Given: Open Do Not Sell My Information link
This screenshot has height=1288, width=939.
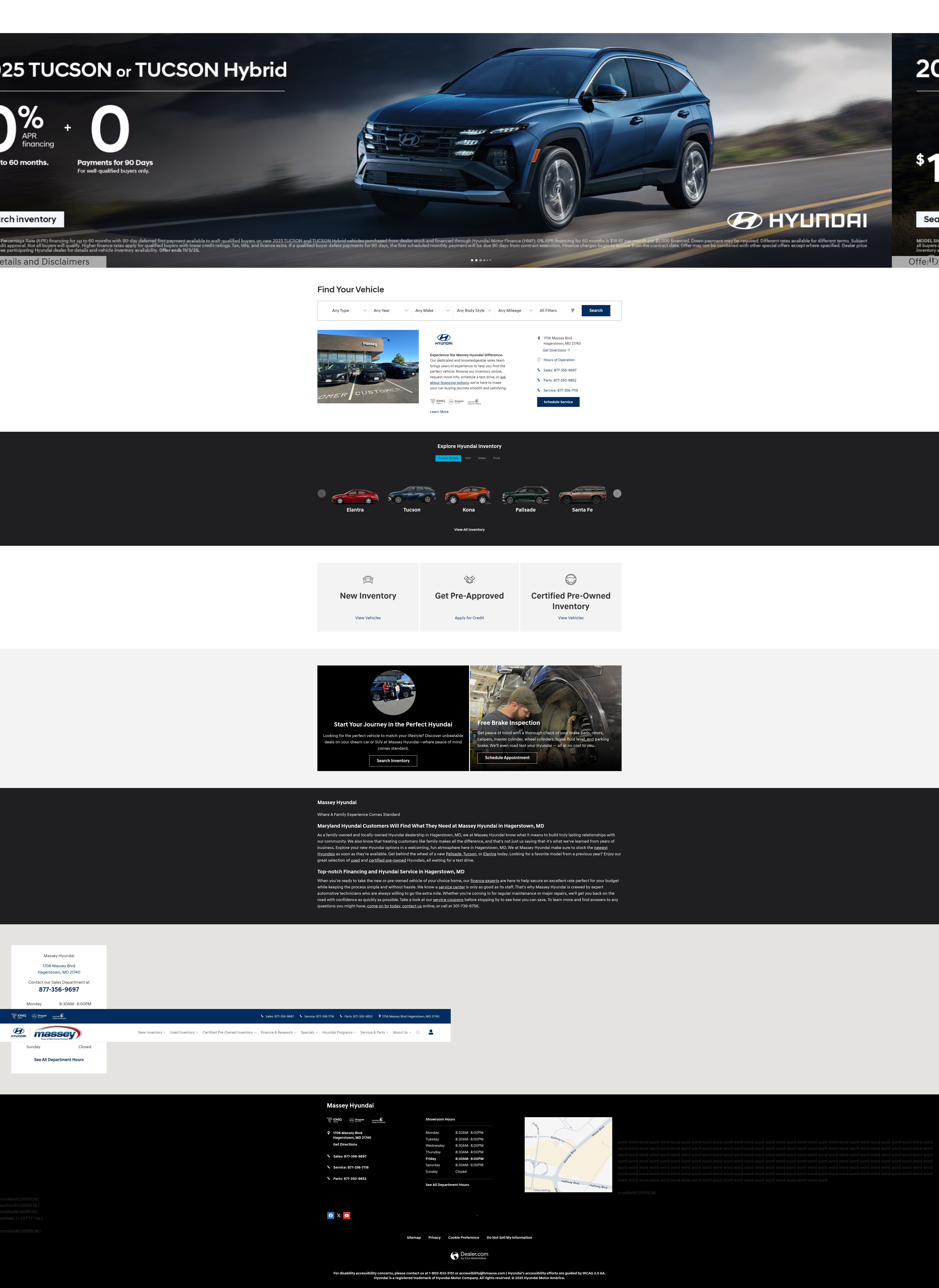Looking at the screenshot, I should (509, 1238).
